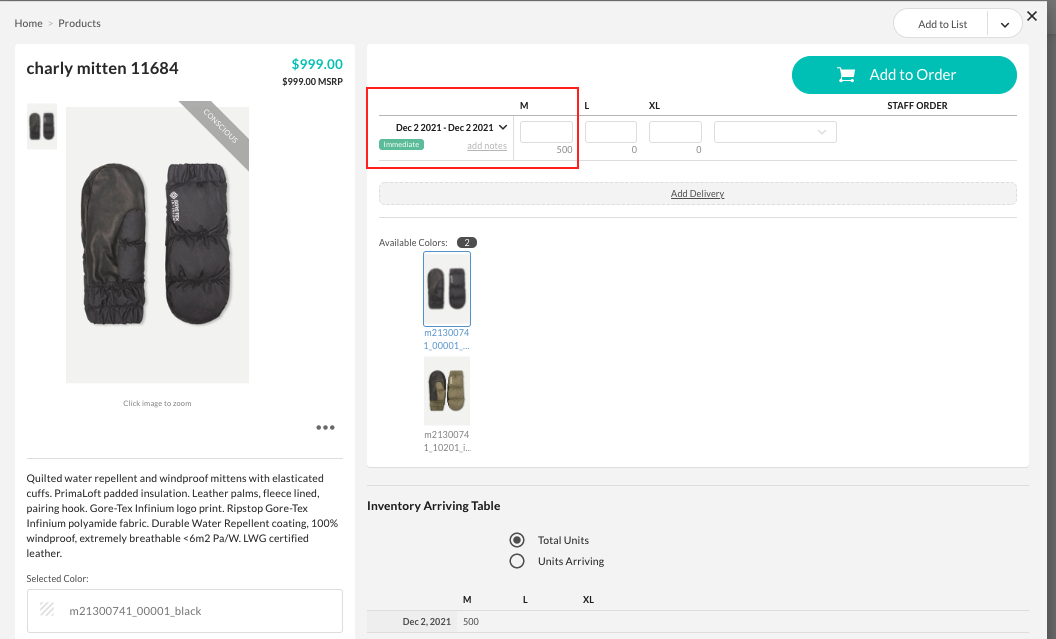
Task: Click the main mitten product image to zoom
Action: click(x=158, y=245)
